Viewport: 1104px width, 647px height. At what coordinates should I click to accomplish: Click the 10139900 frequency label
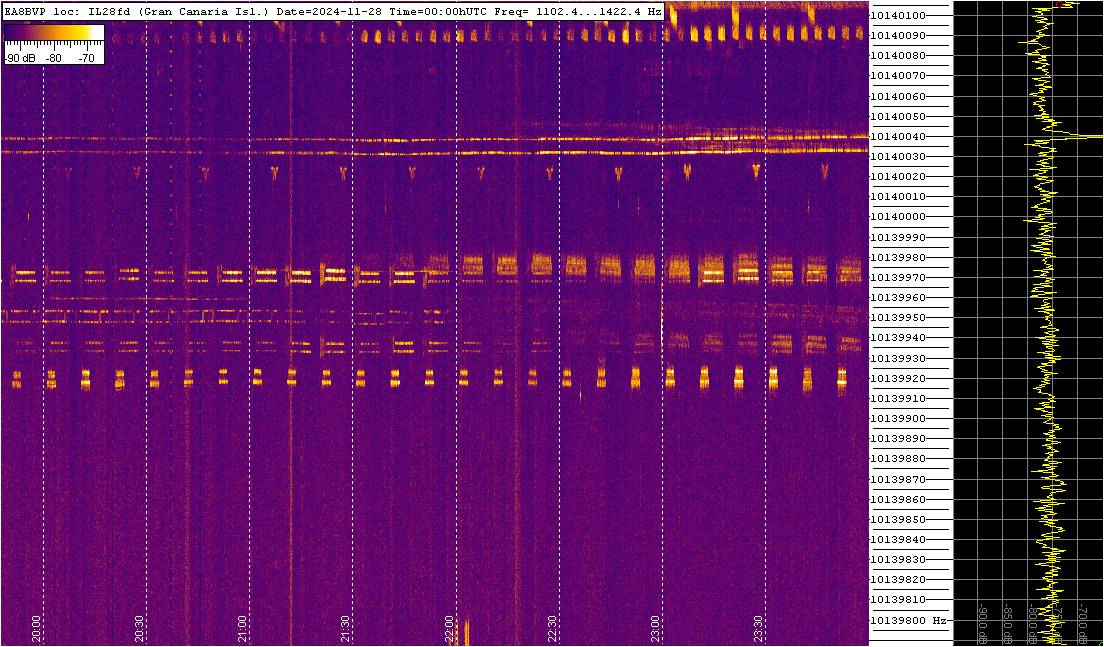click(x=898, y=419)
